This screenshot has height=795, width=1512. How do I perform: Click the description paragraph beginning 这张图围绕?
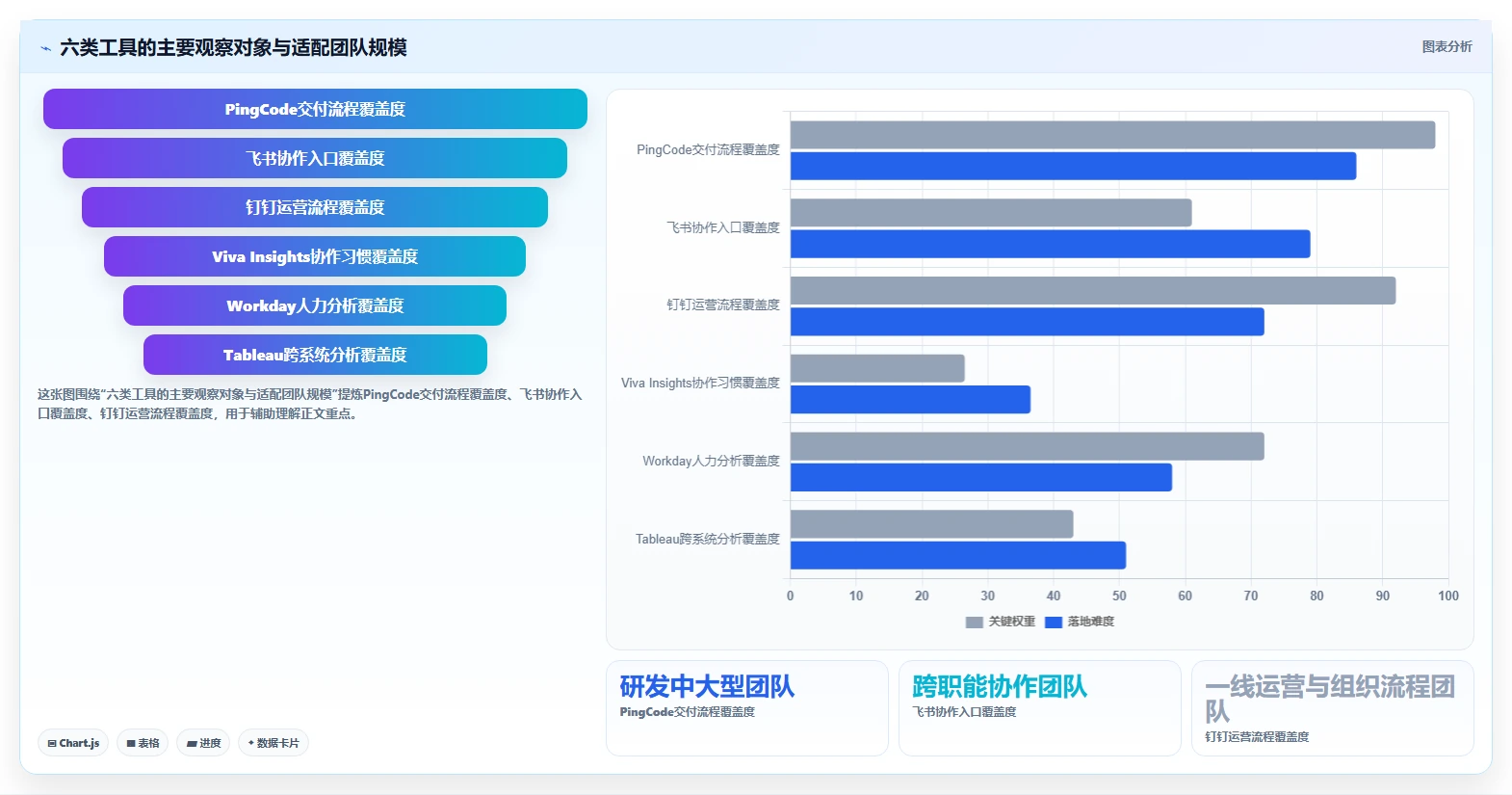(310, 404)
